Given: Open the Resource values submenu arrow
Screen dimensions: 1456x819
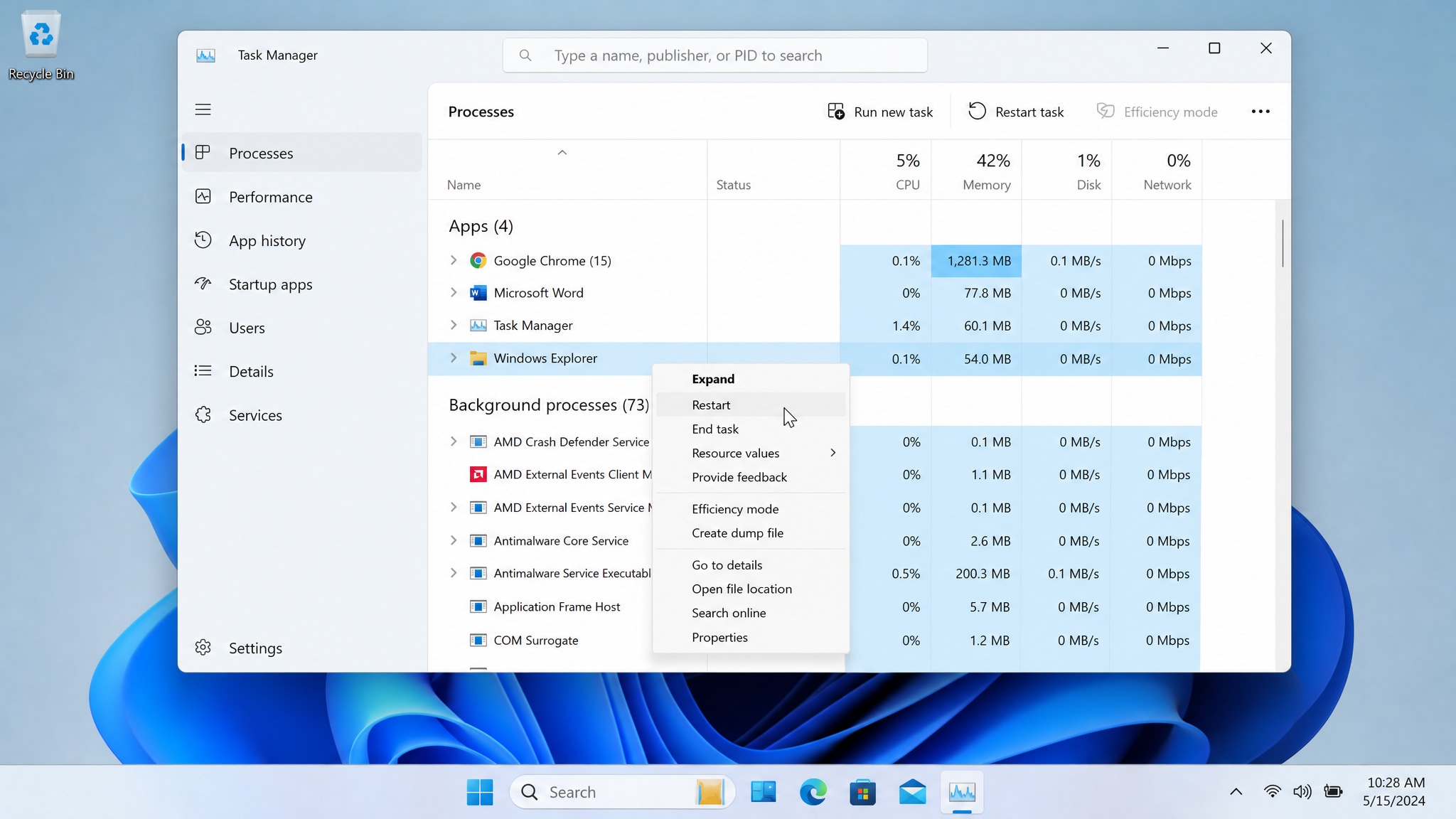Looking at the screenshot, I should pos(833,453).
